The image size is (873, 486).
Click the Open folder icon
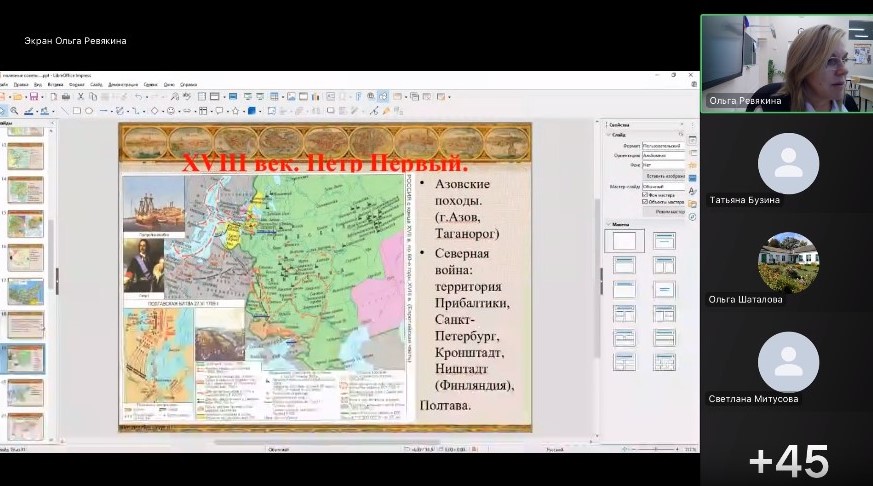[x=18, y=96]
